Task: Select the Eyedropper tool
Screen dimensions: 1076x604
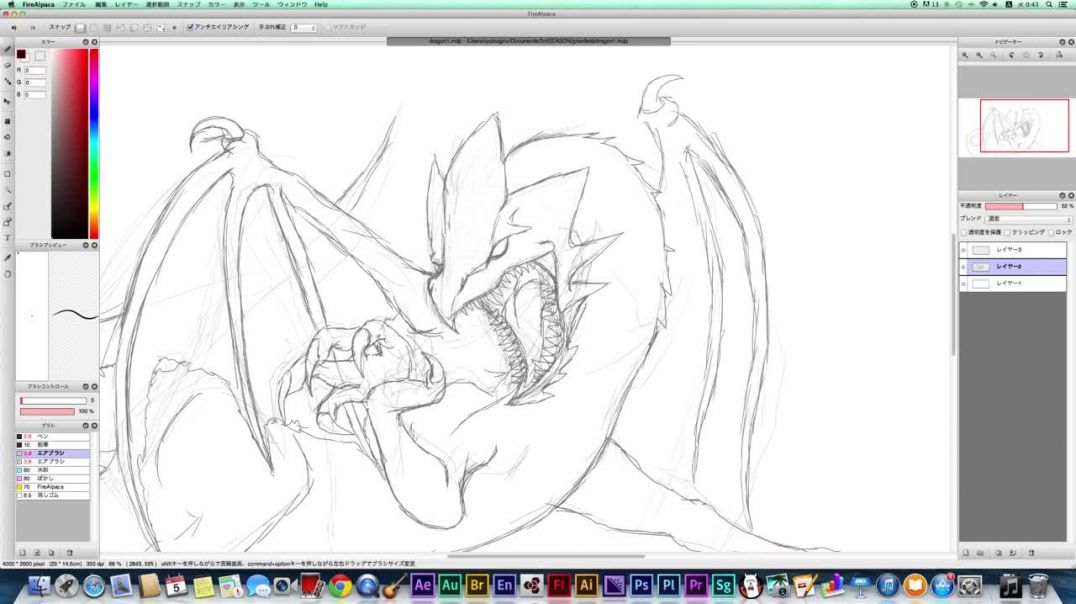Action: [x=8, y=257]
